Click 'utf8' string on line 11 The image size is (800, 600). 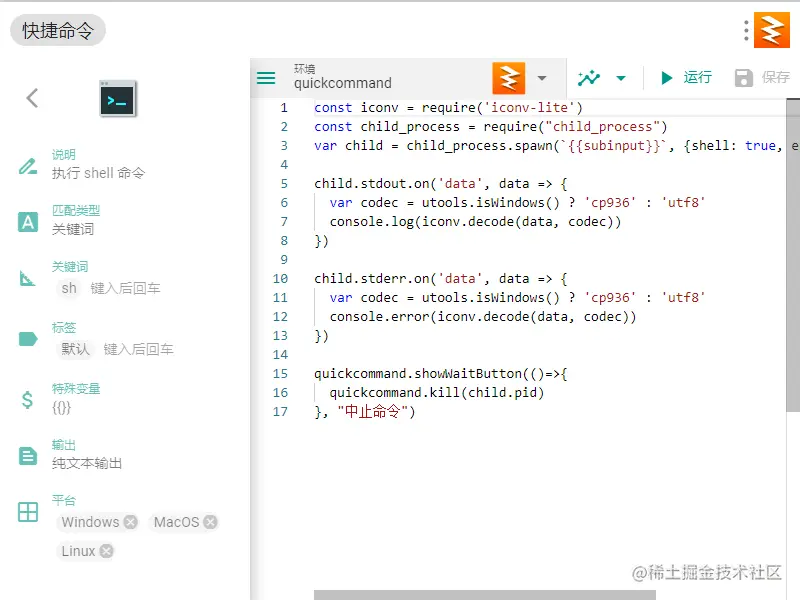pos(683,297)
